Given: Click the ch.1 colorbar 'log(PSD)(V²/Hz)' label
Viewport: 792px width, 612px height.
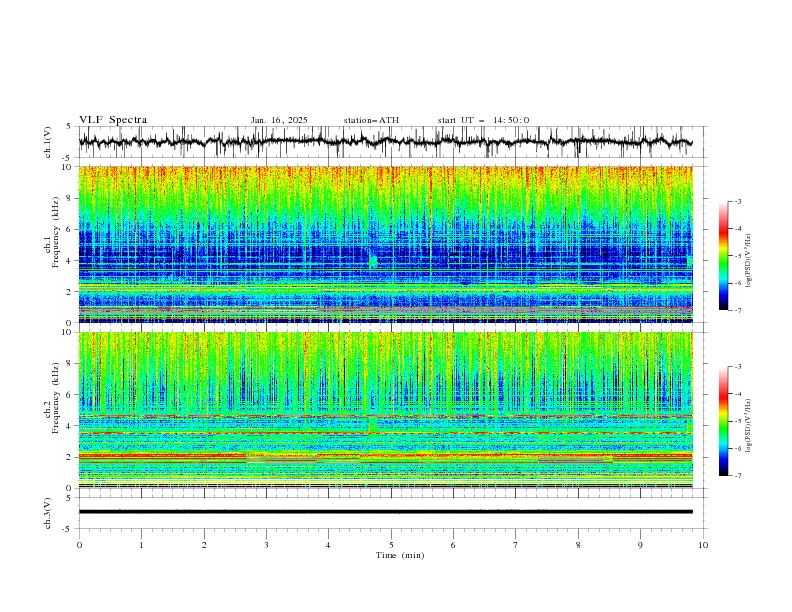Looking at the screenshot, I should [x=750, y=261].
